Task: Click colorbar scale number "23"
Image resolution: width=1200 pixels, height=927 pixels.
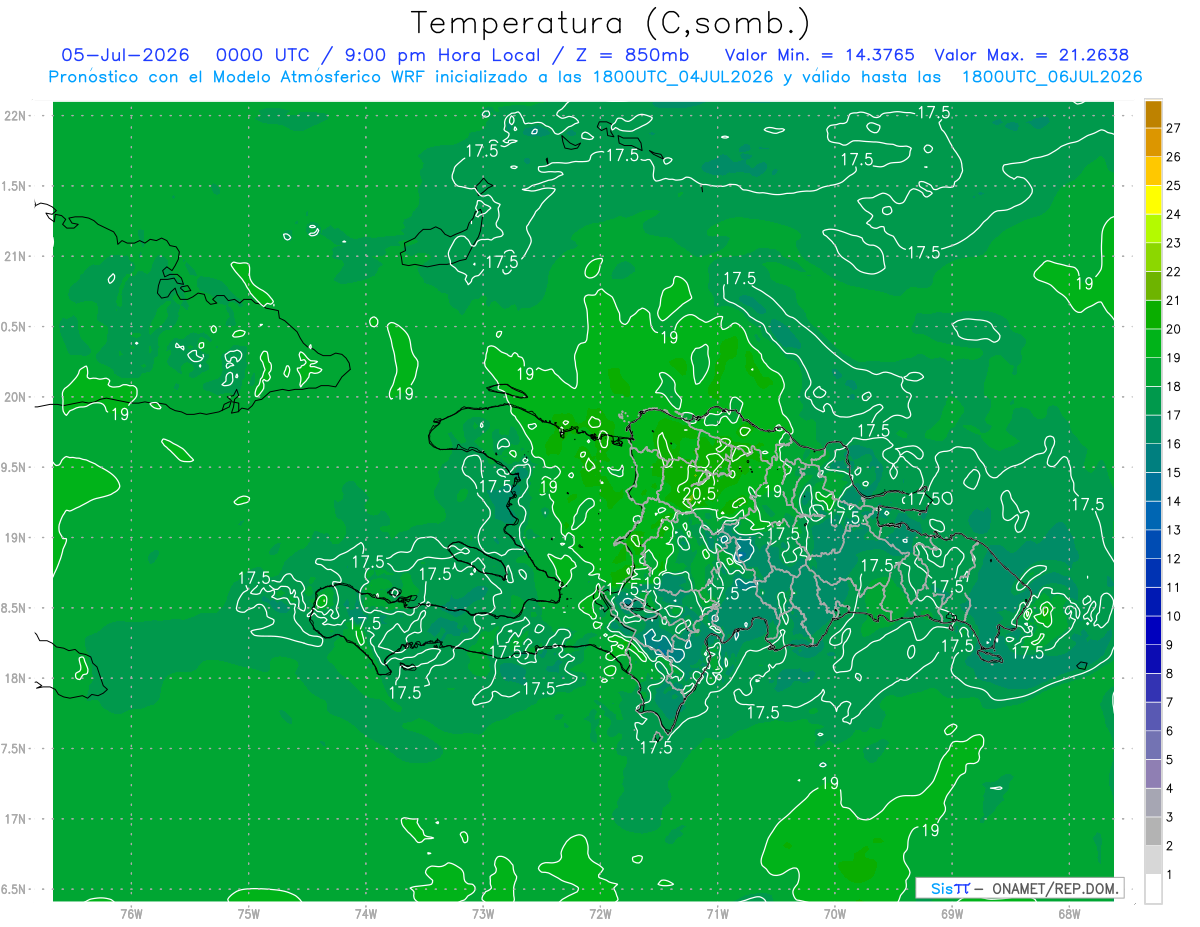Action: pos(1174,243)
